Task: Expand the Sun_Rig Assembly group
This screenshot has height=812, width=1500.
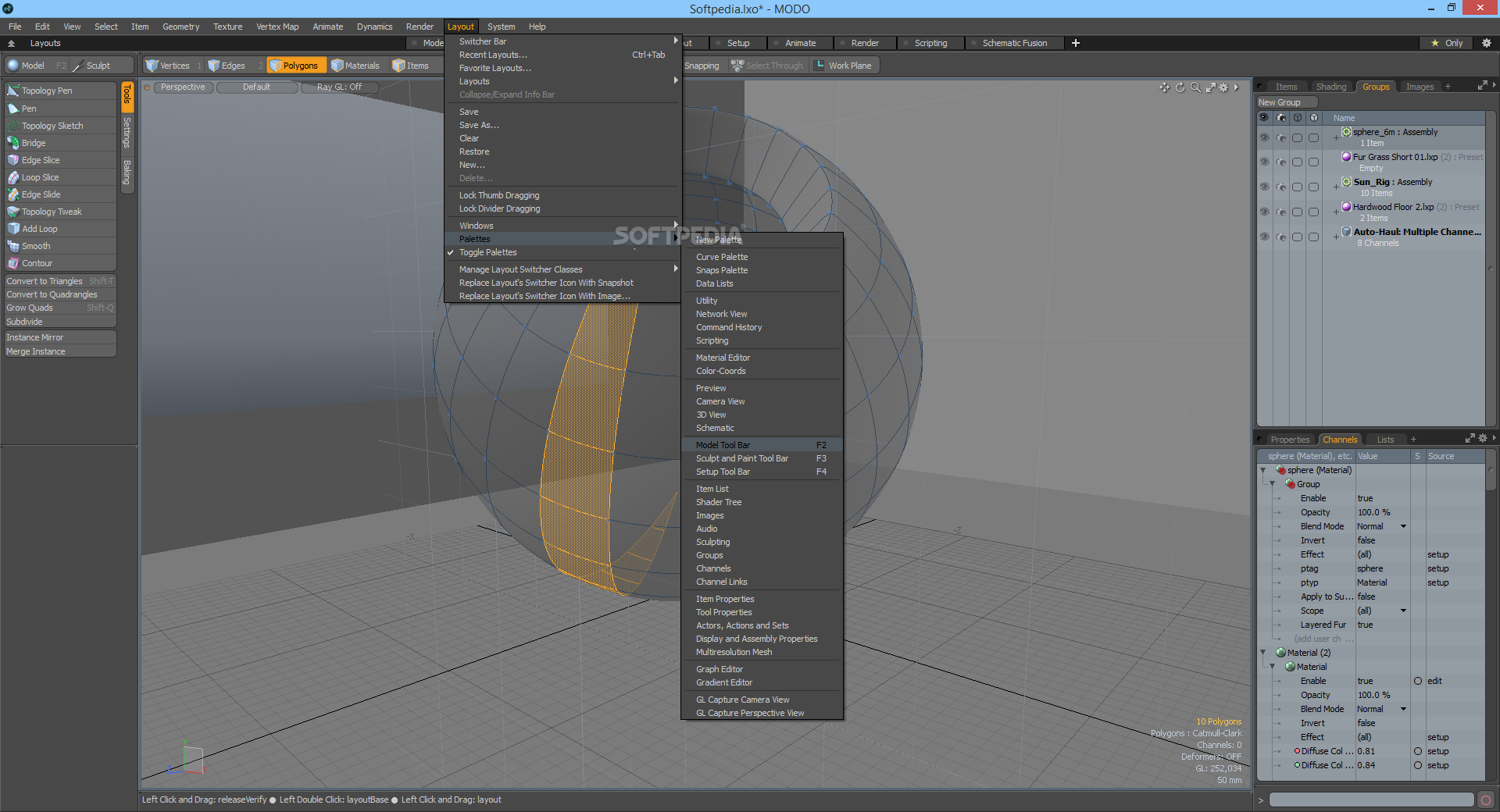Action: click(x=1335, y=187)
